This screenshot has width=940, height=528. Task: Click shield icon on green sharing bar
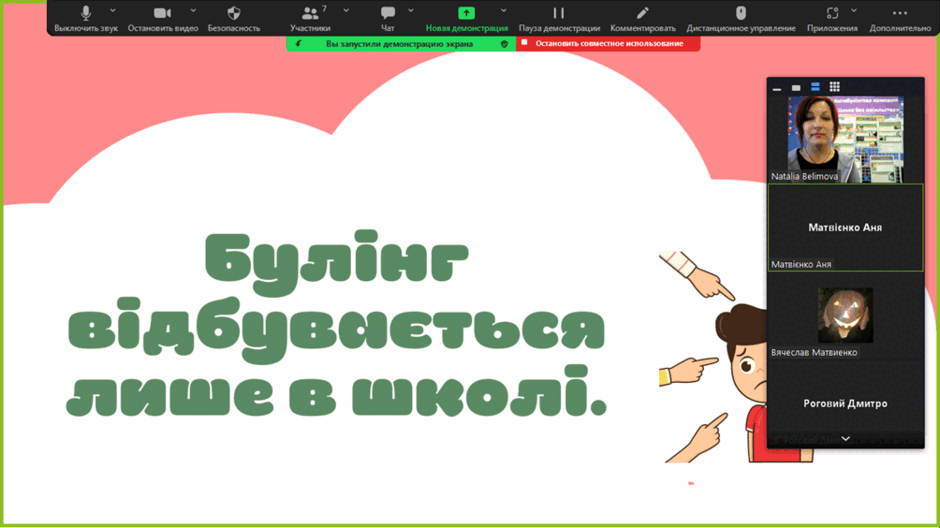504,44
